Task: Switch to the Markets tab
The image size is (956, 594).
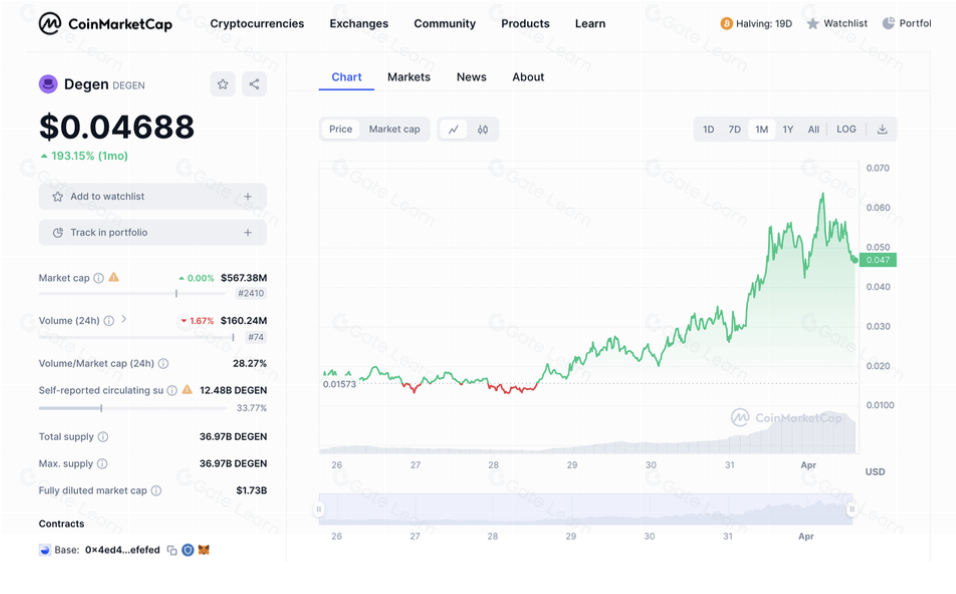Action: tap(408, 77)
